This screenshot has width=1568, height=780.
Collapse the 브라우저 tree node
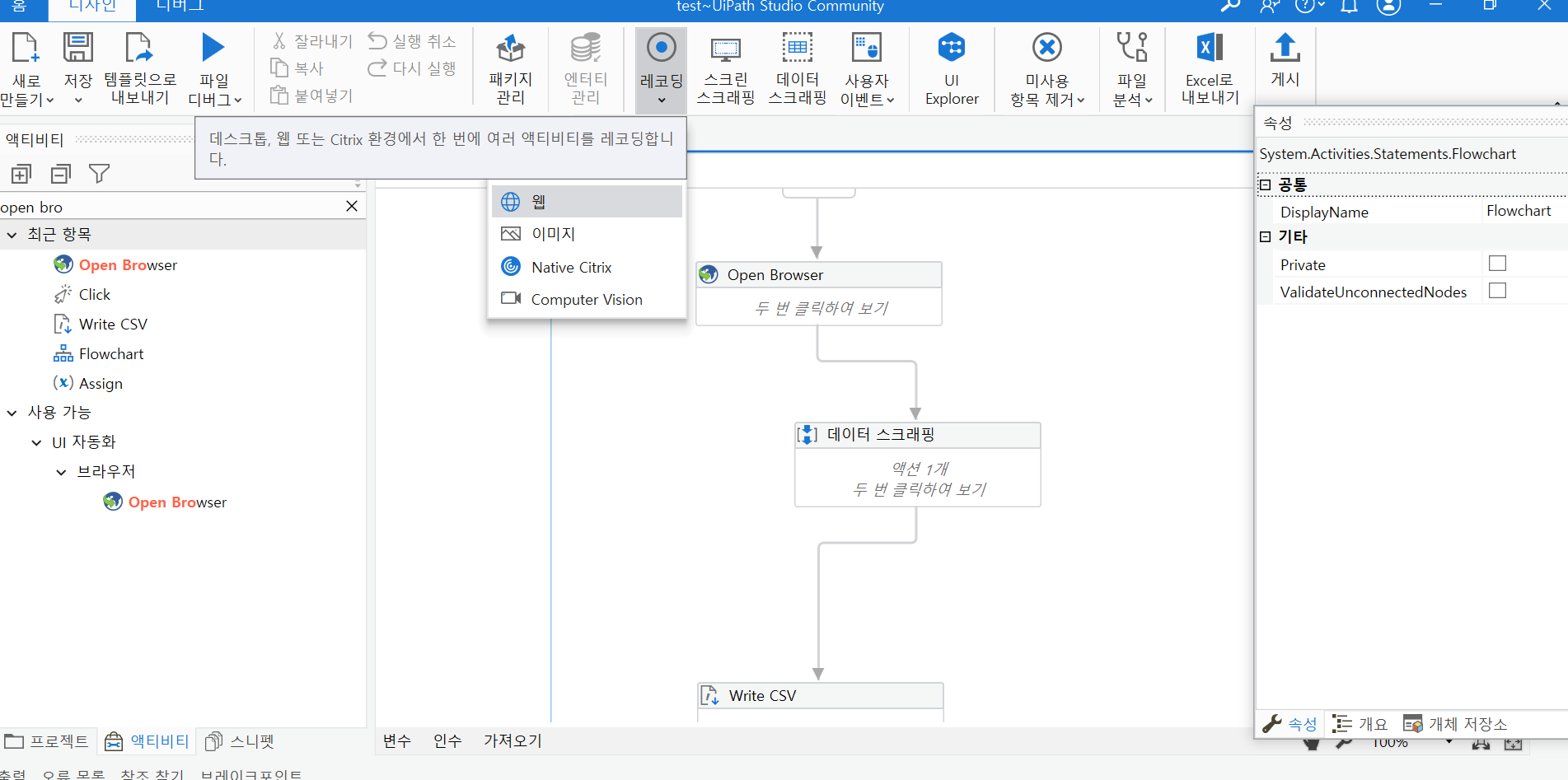pyautogui.click(x=61, y=472)
